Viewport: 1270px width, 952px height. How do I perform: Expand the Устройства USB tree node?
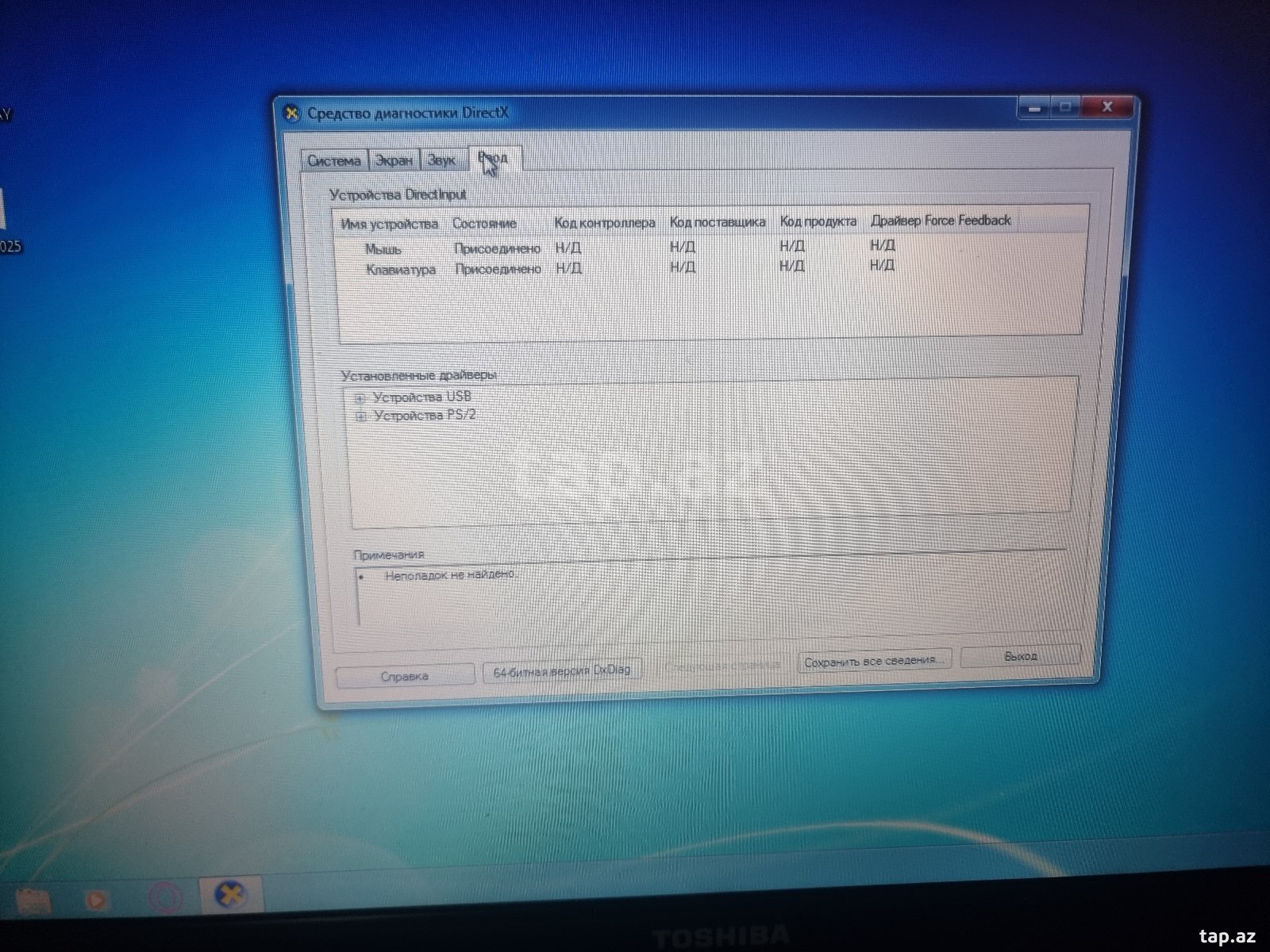pyautogui.click(x=360, y=398)
